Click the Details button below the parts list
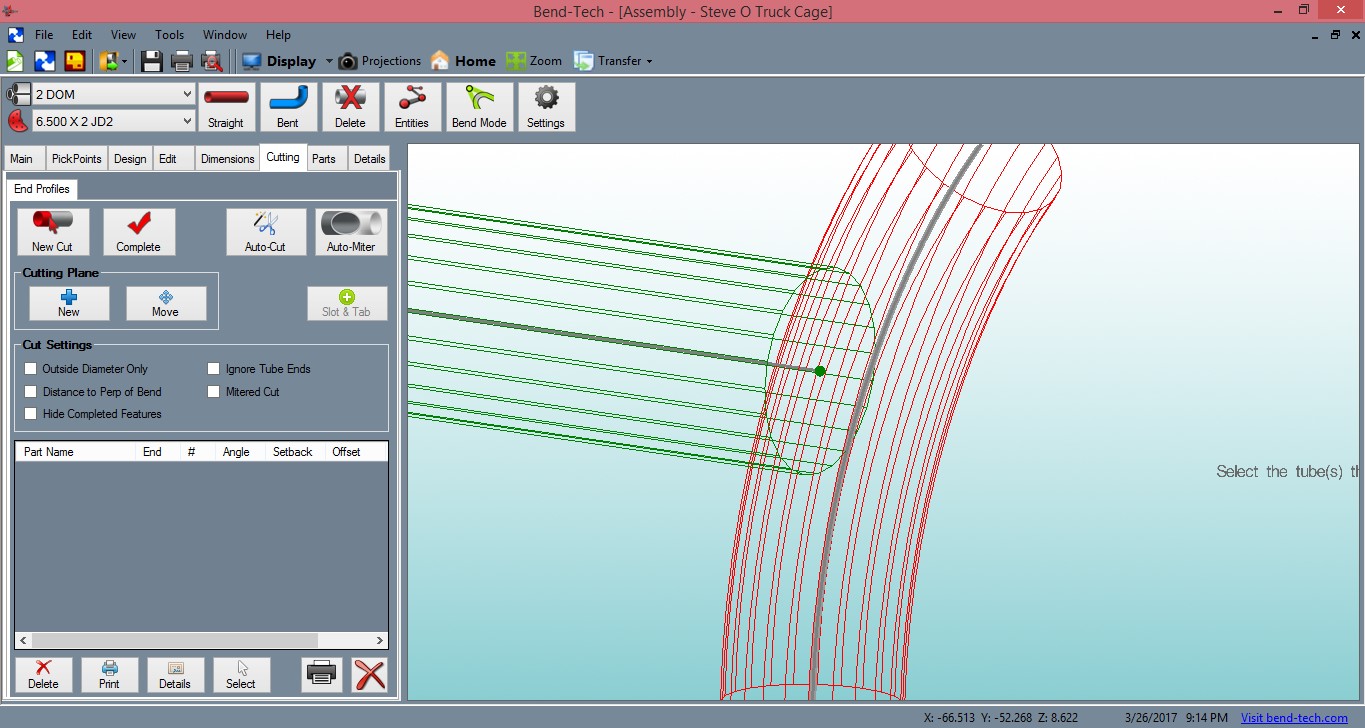This screenshot has width=1365, height=728. click(x=175, y=675)
